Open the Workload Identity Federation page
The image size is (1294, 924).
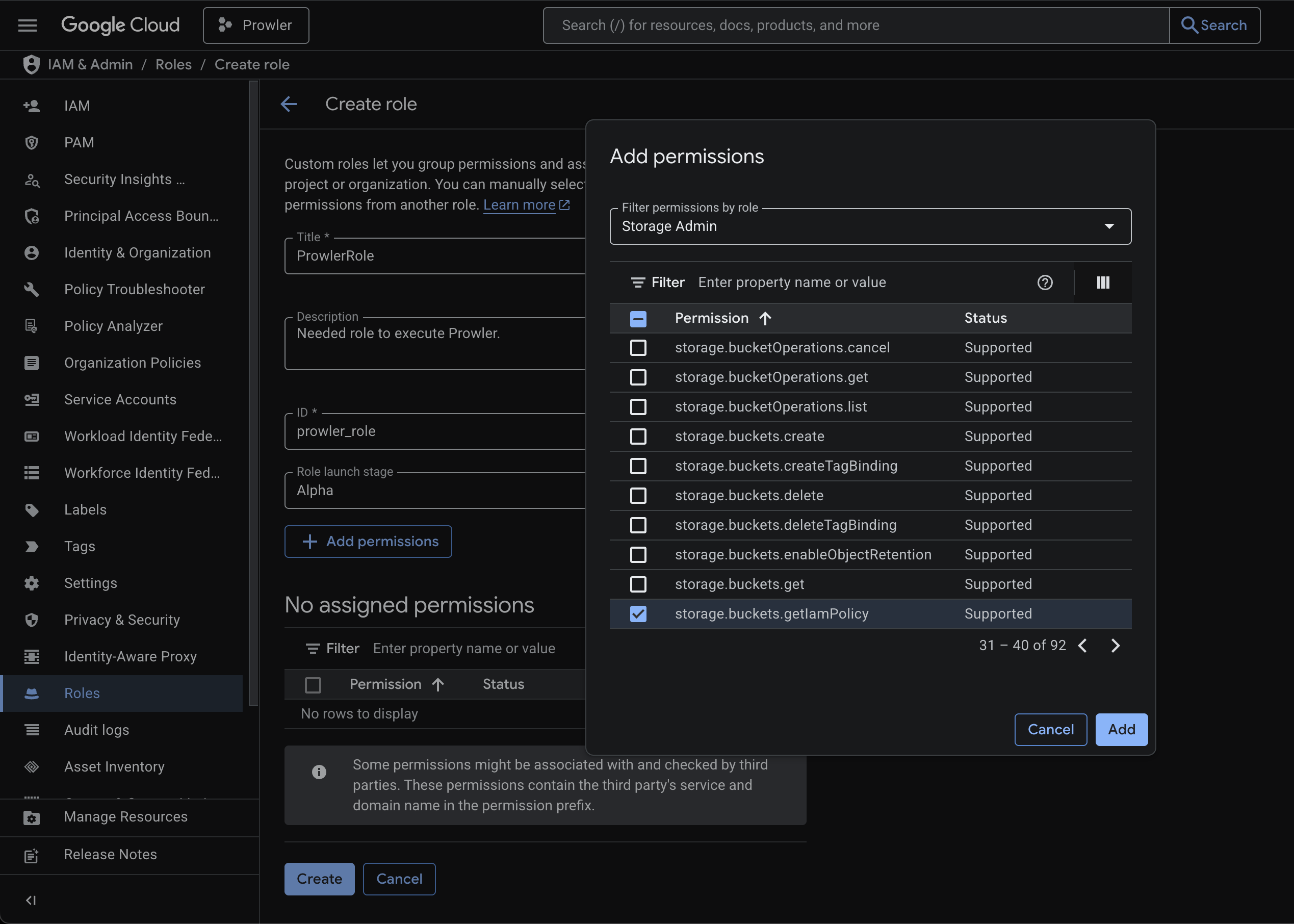tap(143, 436)
